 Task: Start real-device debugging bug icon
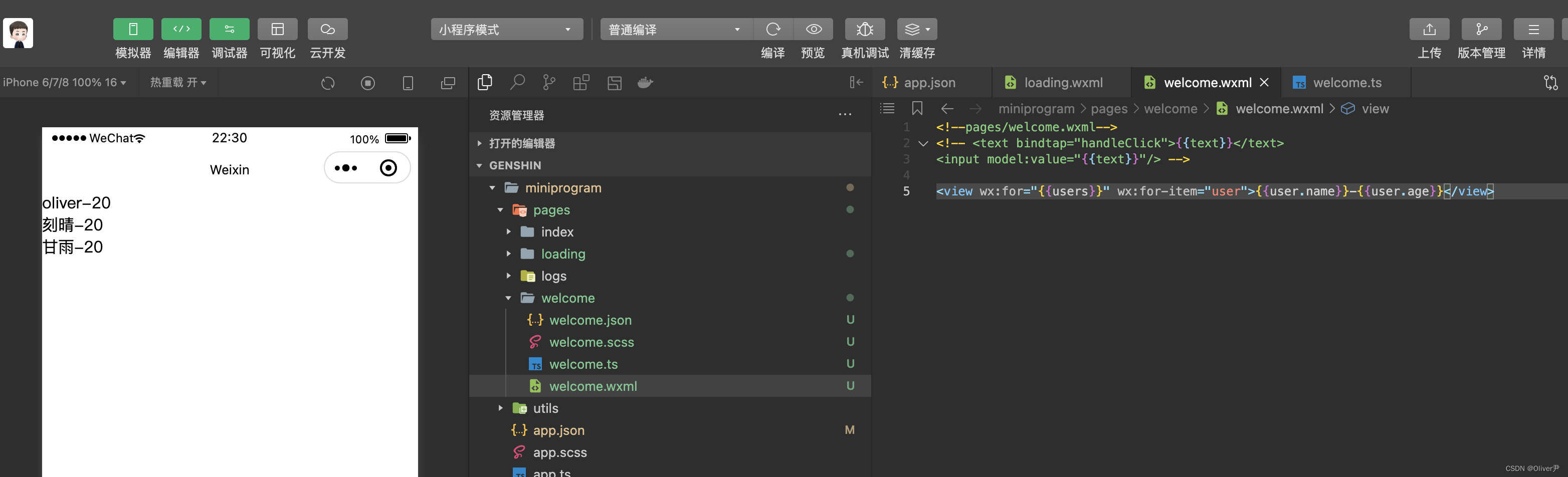(x=865, y=29)
